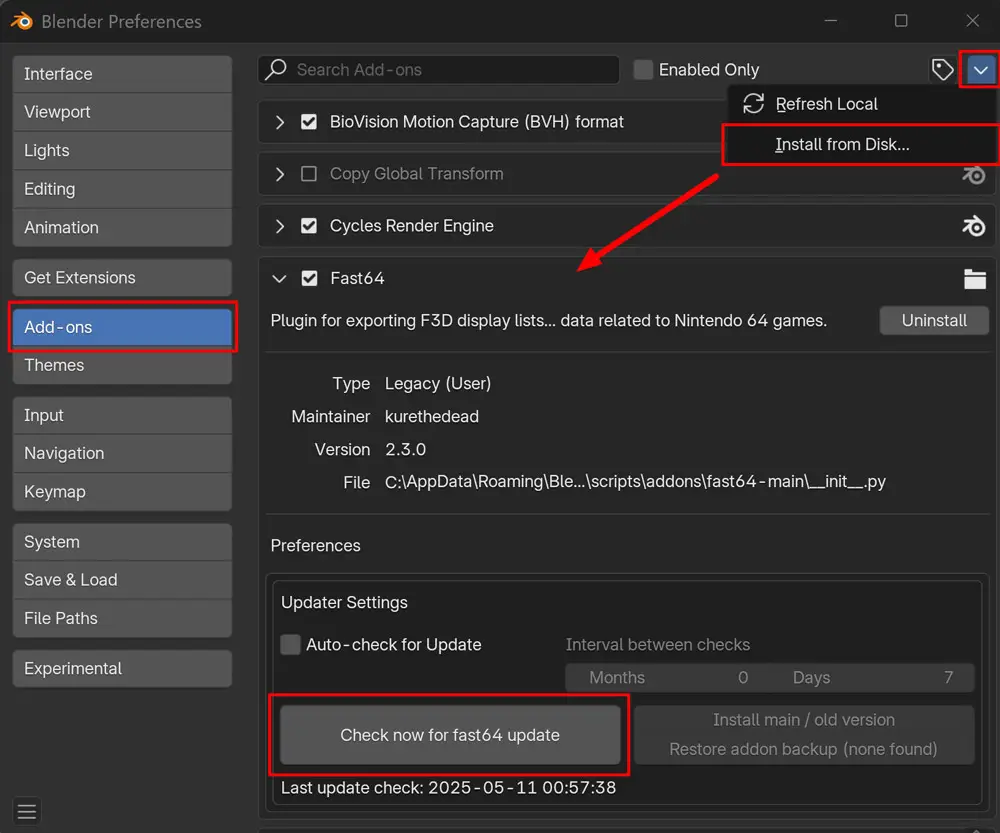Choose Install from Disk... menu entry

(860, 145)
